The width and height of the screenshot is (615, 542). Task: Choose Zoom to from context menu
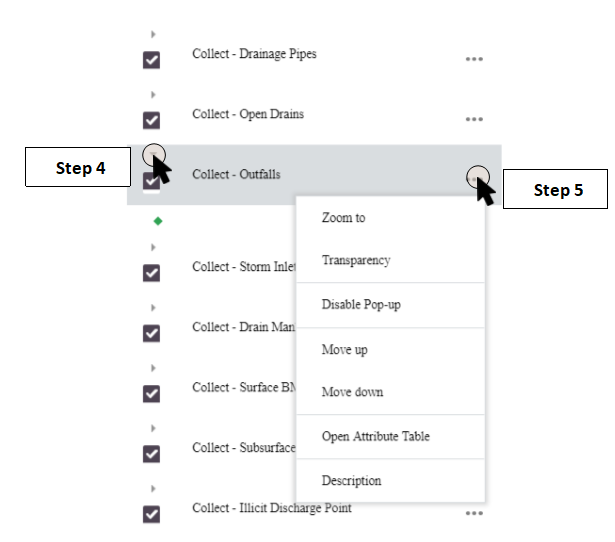tap(343, 218)
